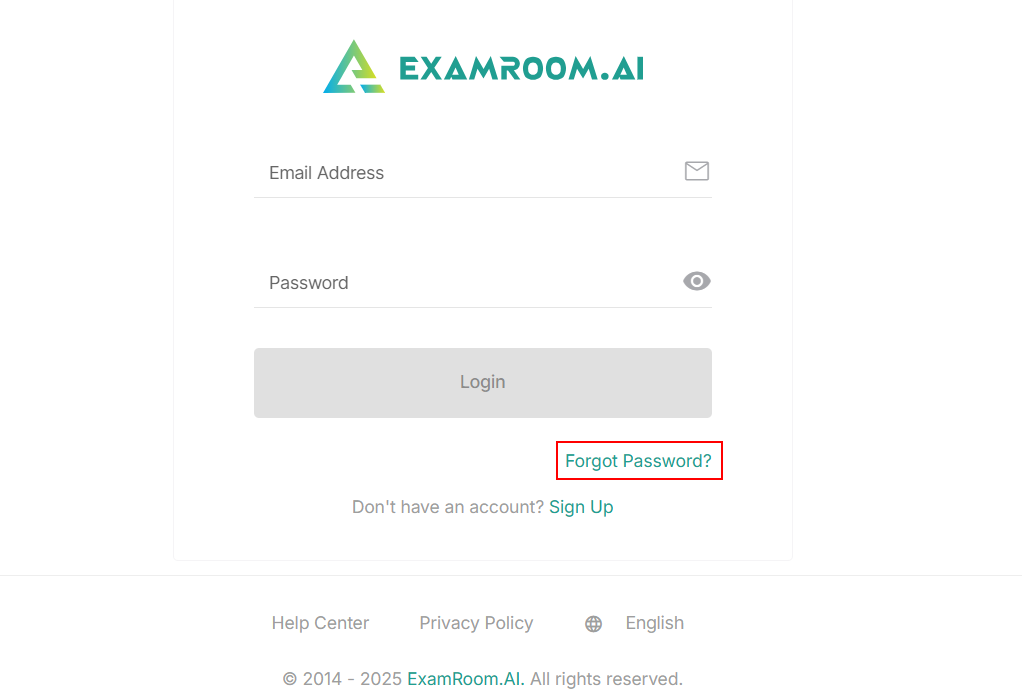
Task: Follow the ExamRoom.AI link in copyright line
Action: (465, 679)
